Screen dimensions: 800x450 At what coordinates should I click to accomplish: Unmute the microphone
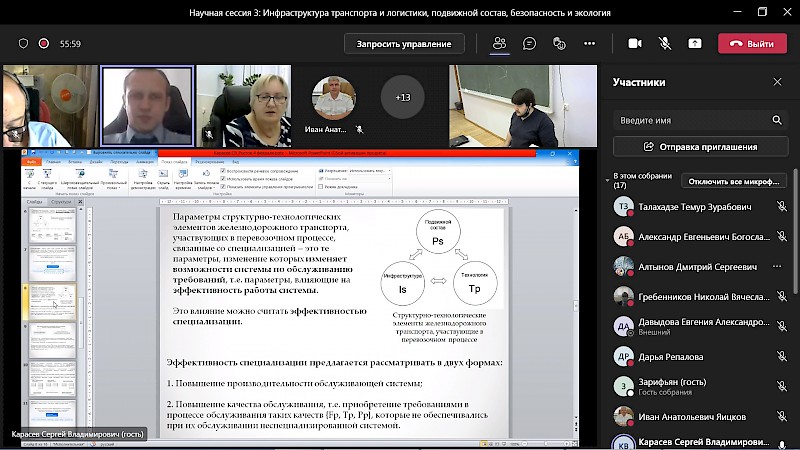(664, 44)
